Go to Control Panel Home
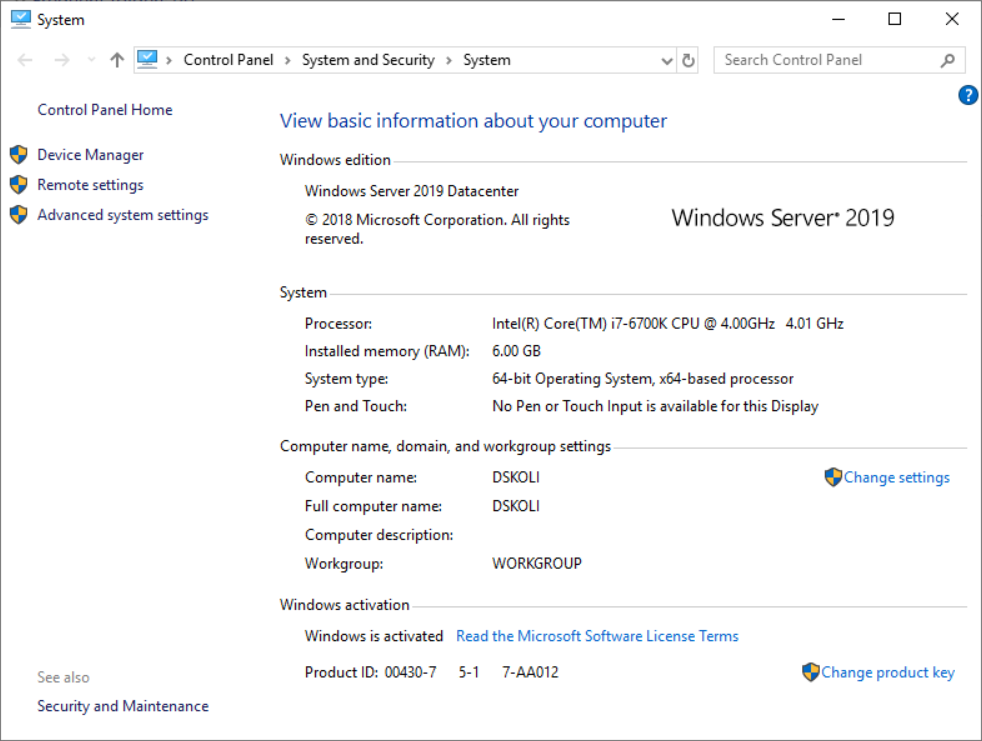The height and width of the screenshot is (741, 982). coord(105,110)
